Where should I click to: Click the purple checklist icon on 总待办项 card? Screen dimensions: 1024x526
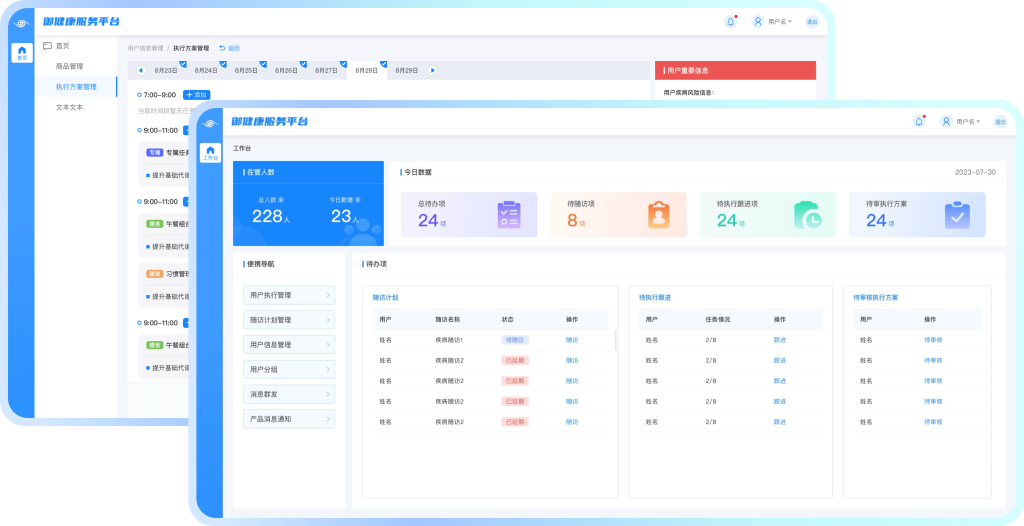509,214
